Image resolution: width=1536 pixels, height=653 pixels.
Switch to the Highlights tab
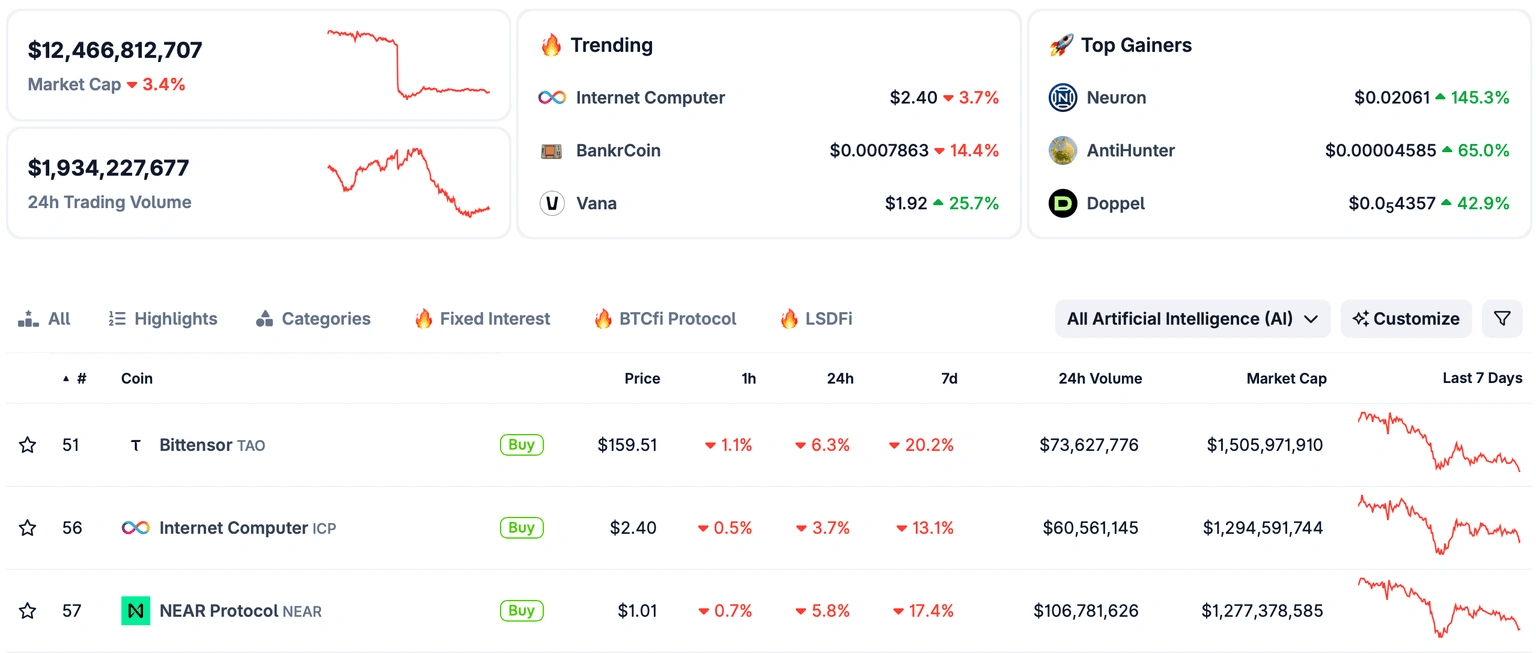coord(163,319)
